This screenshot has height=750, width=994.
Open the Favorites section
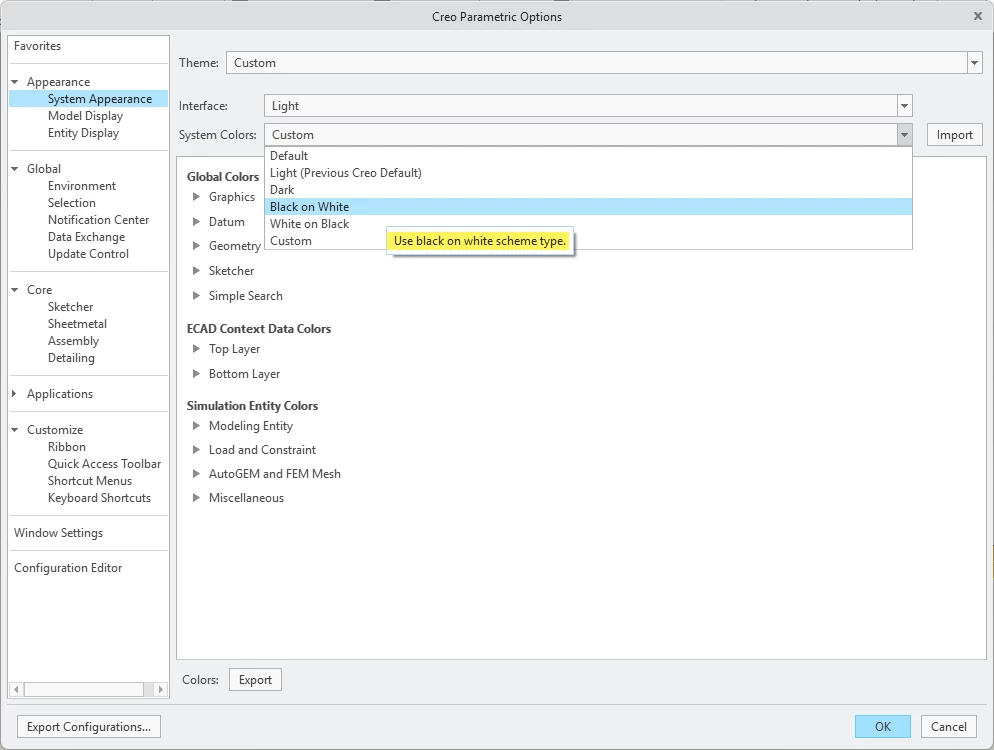(37, 46)
